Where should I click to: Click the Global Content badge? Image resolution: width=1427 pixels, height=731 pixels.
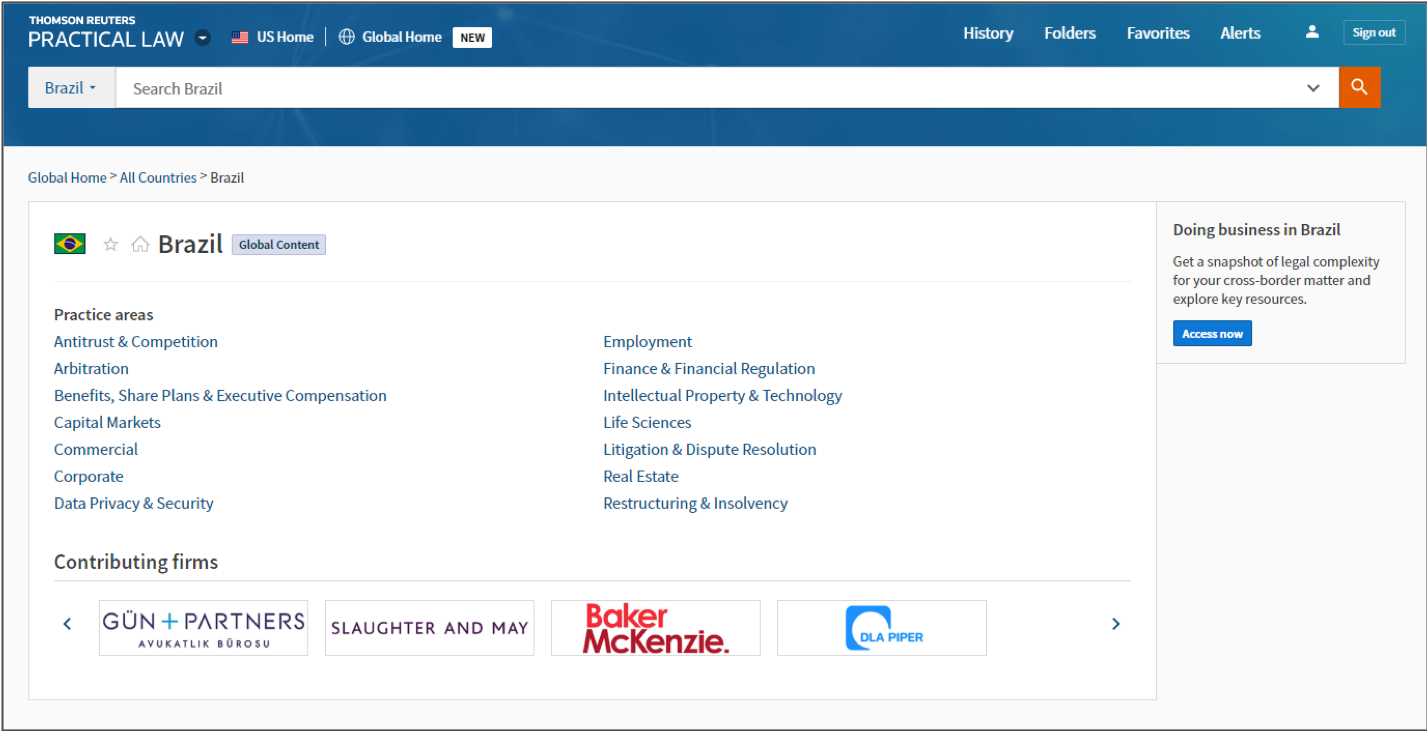pyautogui.click(x=279, y=244)
